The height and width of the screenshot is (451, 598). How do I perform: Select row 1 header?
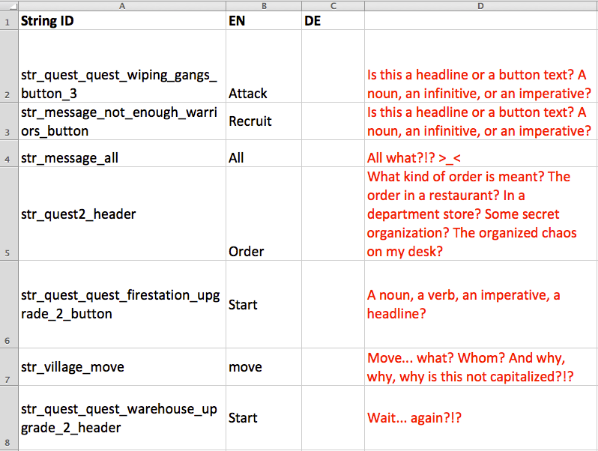9,20
